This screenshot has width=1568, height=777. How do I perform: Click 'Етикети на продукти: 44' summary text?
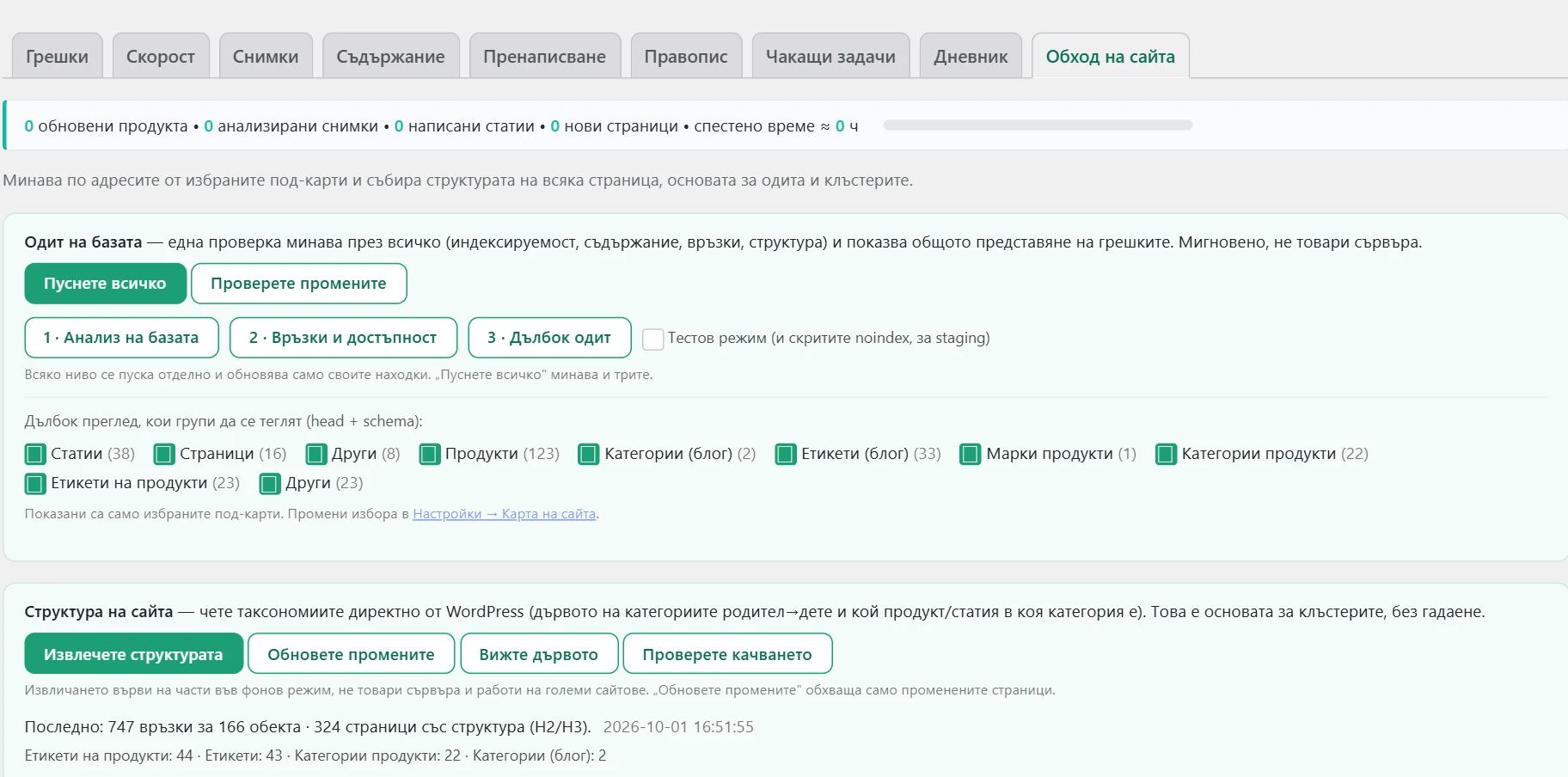(x=108, y=756)
